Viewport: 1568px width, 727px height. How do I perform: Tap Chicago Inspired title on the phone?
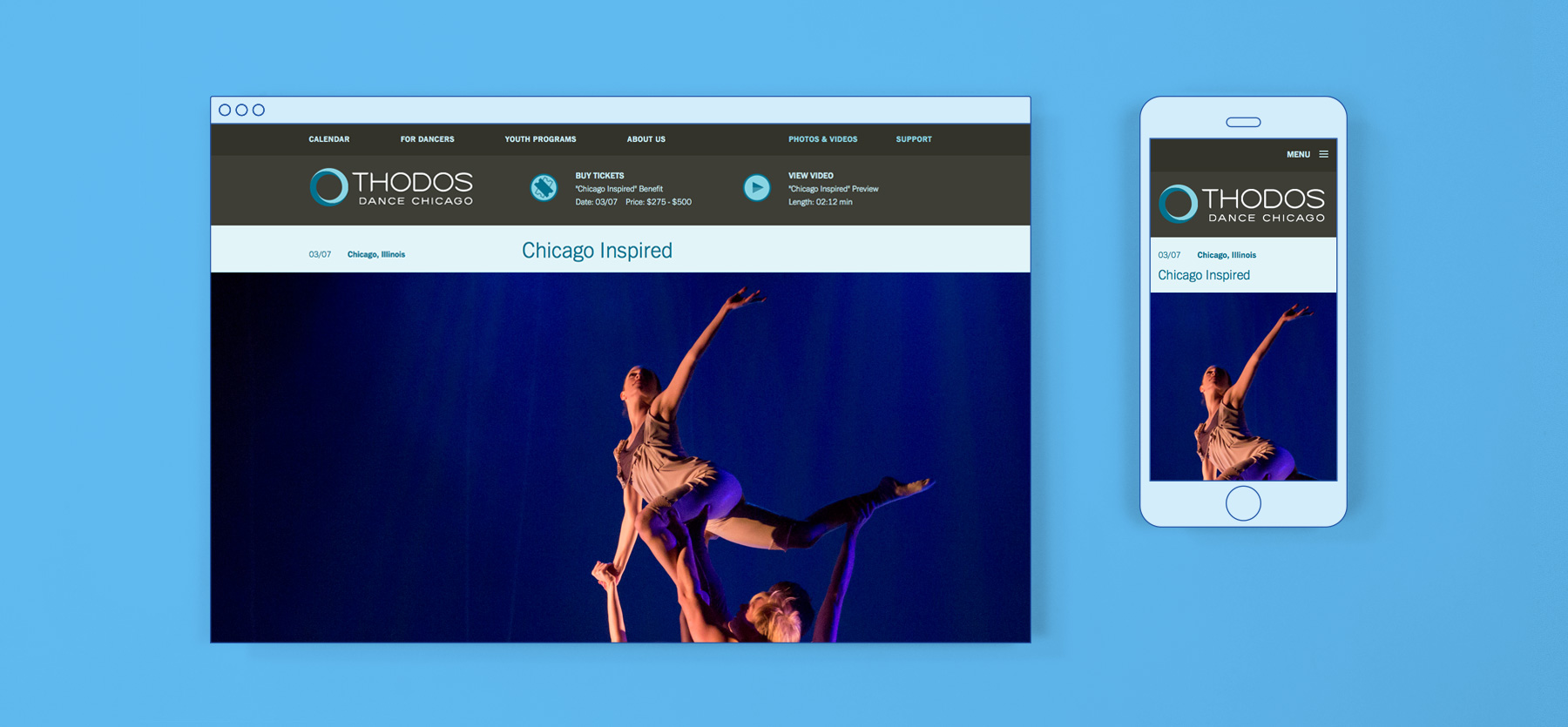tap(1203, 275)
